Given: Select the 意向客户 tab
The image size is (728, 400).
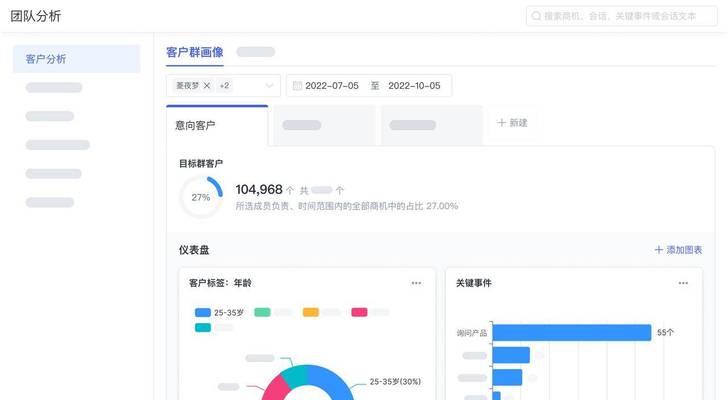Looking at the screenshot, I should [217, 125].
